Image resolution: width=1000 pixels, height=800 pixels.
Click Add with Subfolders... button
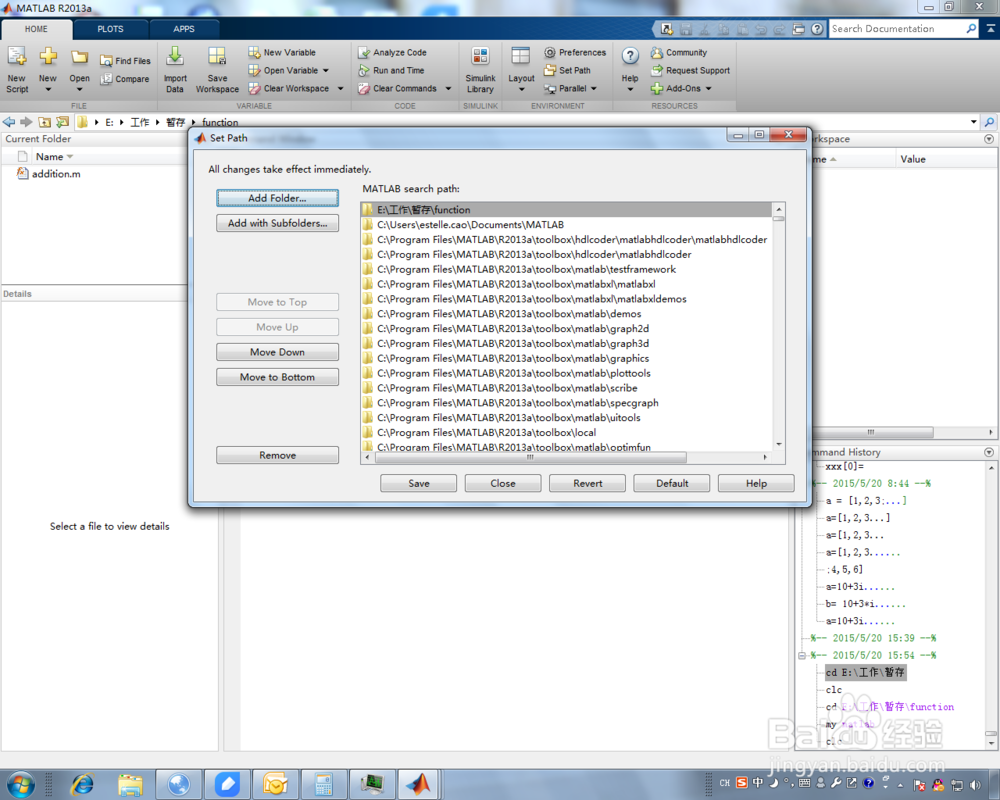click(x=277, y=223)
